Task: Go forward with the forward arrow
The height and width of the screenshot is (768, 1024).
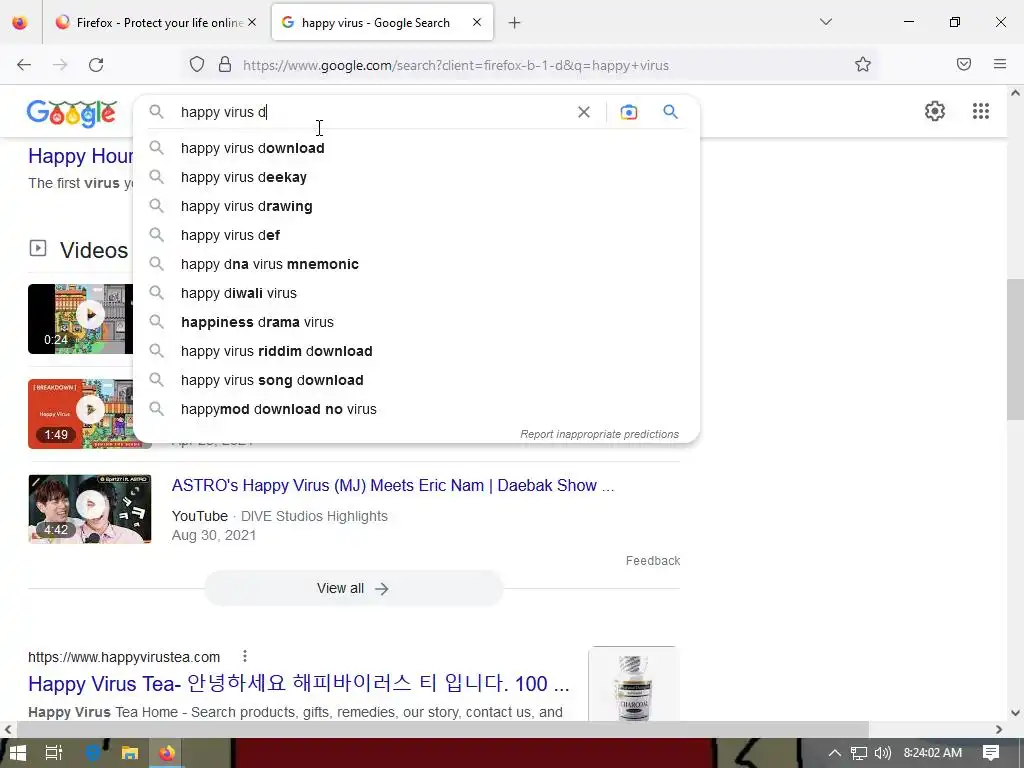Action: [60, 65]
